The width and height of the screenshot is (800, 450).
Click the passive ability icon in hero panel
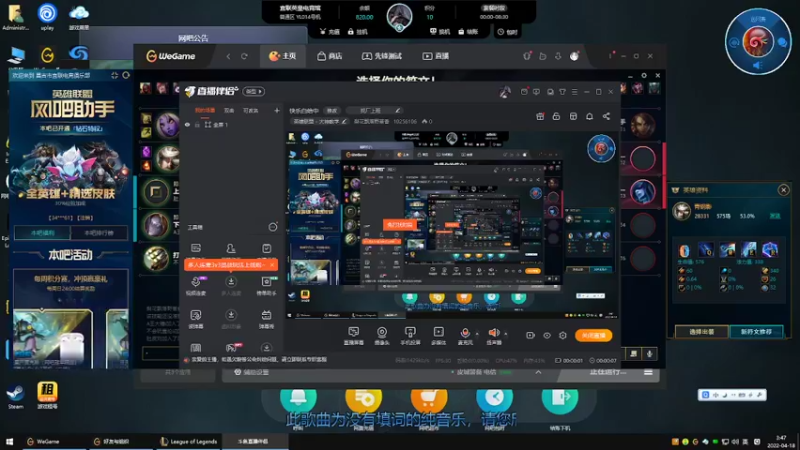(x=684, y=250)
